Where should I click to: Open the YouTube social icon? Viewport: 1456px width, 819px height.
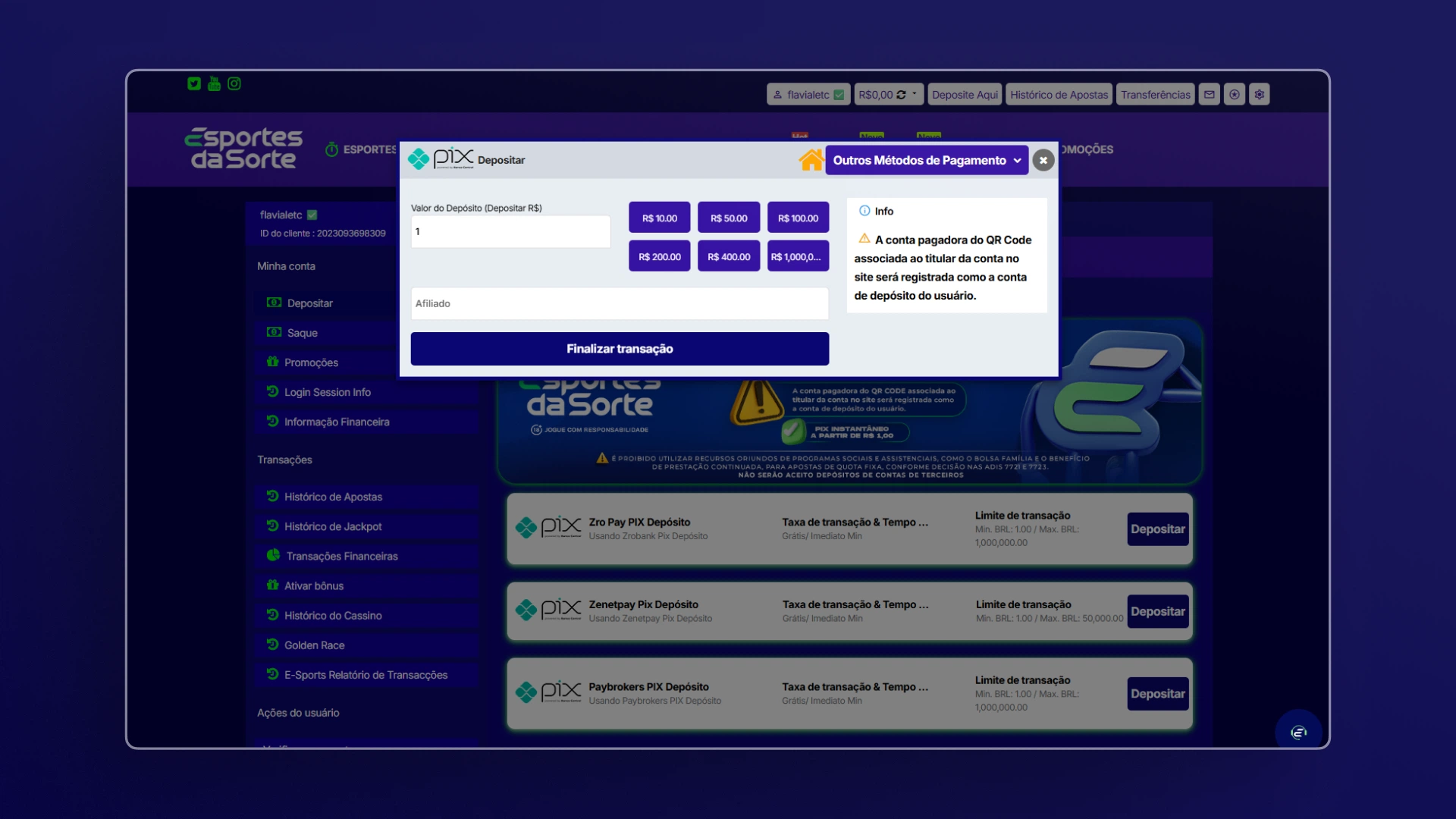pyautogui.click(x=214, y=83)
